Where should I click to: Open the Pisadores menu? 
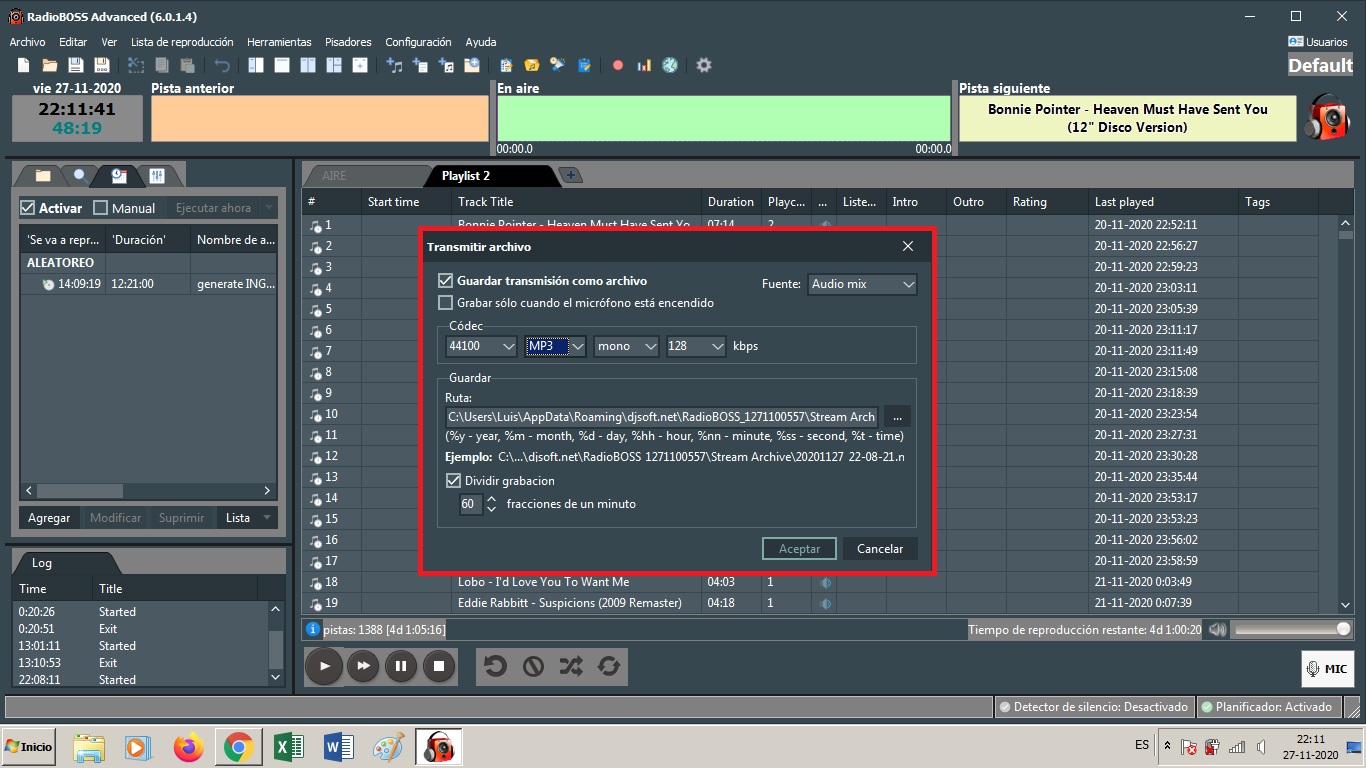(348, 42)
